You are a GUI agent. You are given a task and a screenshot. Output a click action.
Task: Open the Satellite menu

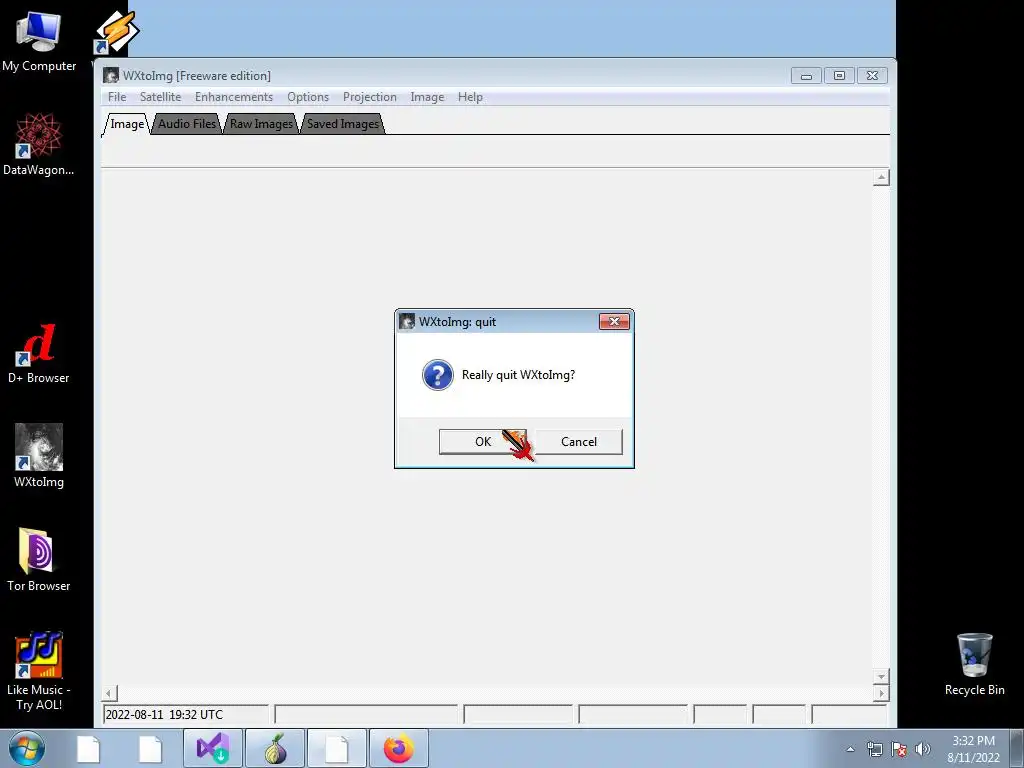tap(160, 97)
